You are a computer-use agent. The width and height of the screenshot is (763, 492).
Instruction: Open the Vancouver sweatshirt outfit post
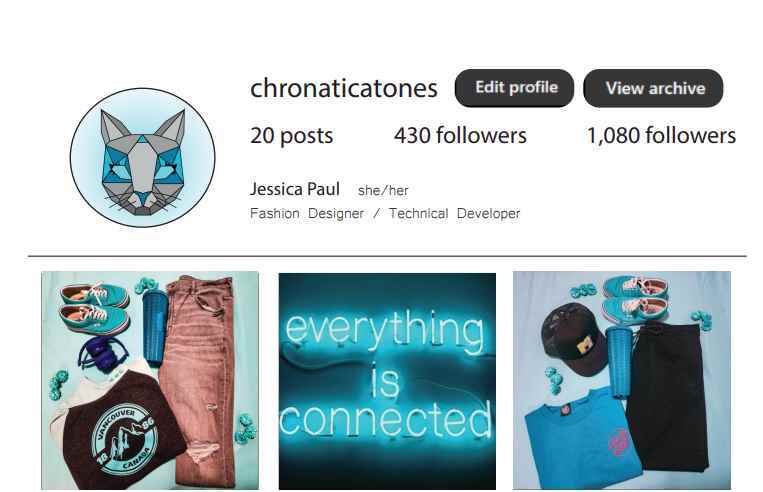150,380
